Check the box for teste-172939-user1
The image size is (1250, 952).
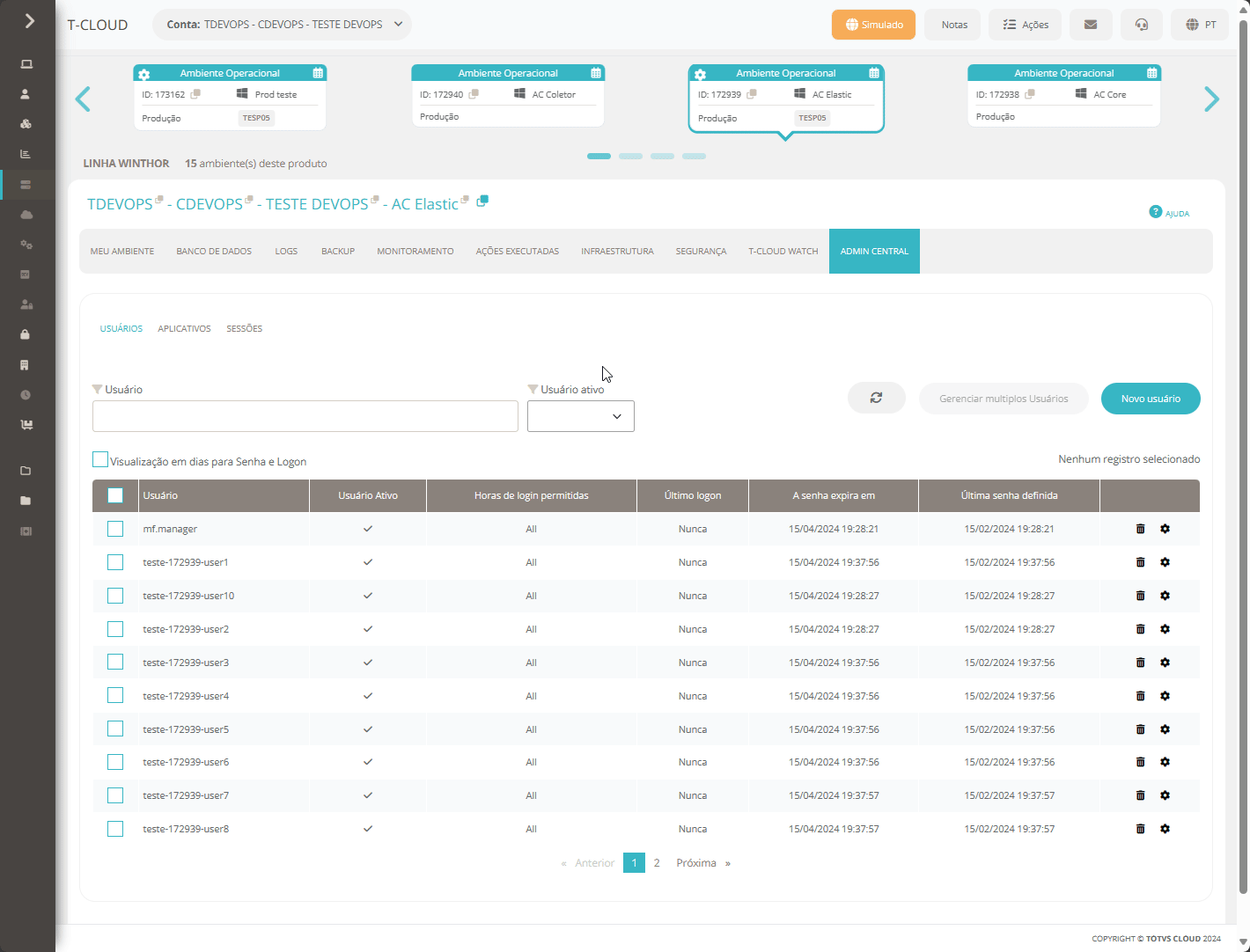pos(115,562)
